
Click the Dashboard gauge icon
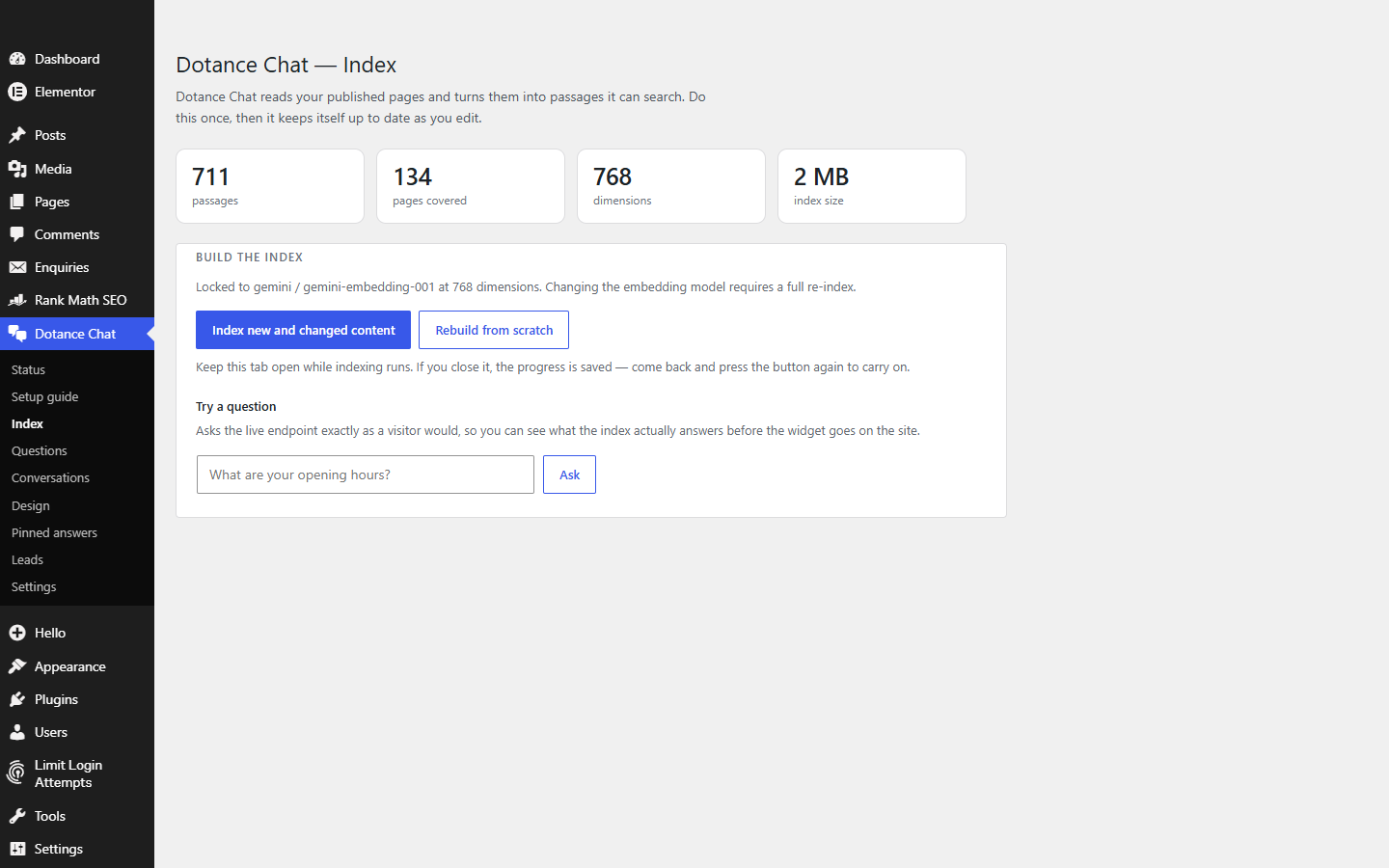tap(17, 59)
